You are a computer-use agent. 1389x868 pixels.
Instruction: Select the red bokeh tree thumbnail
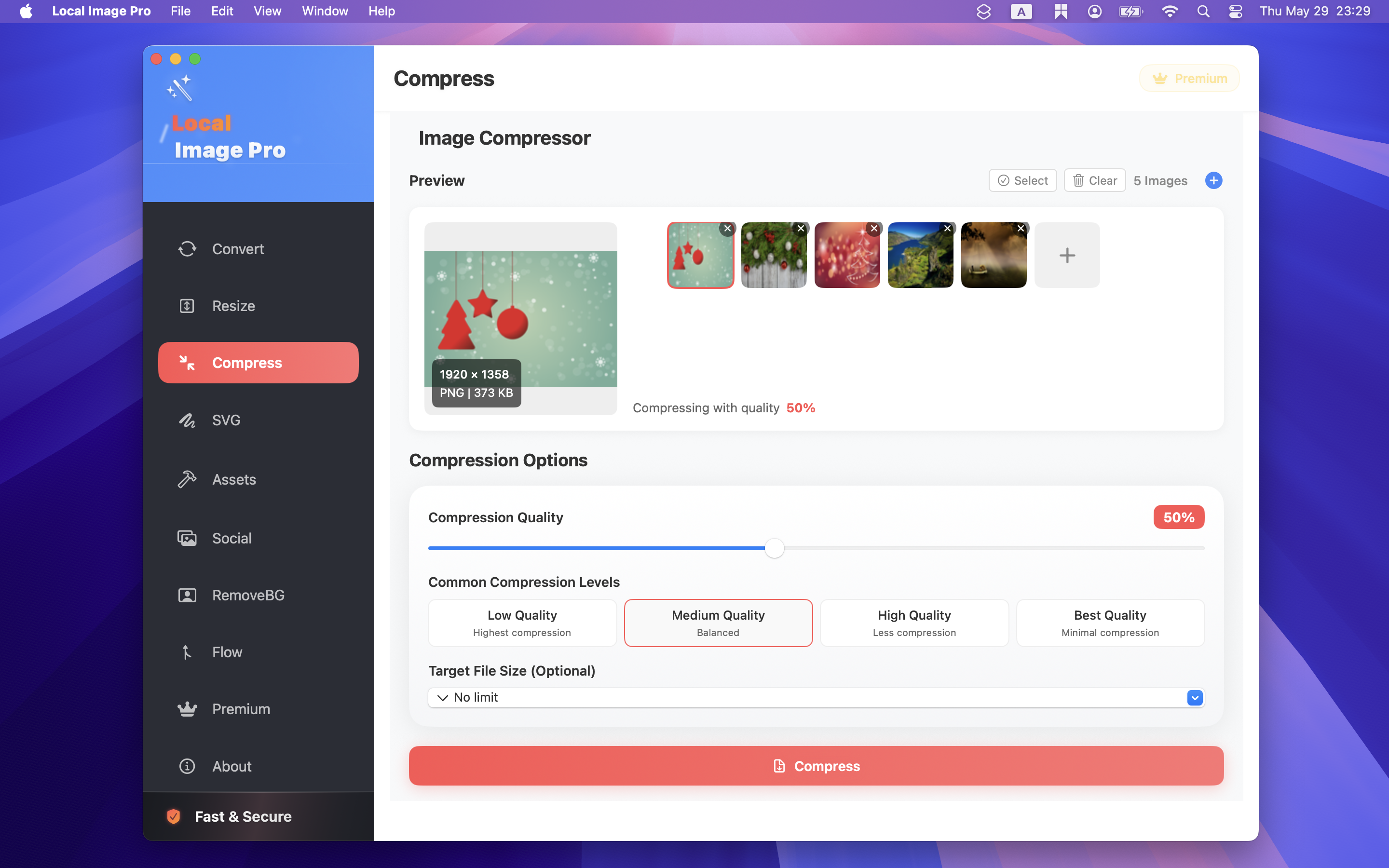[x=846, y=255]
